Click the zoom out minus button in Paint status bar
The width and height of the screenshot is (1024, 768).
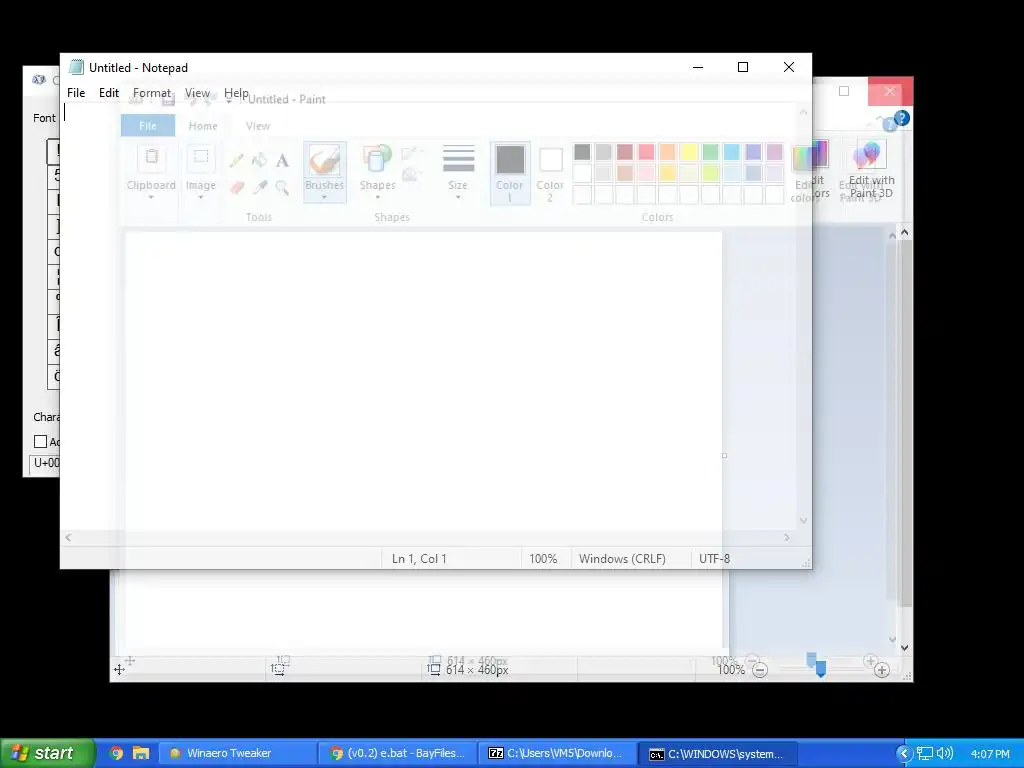[x=760, y=670]
